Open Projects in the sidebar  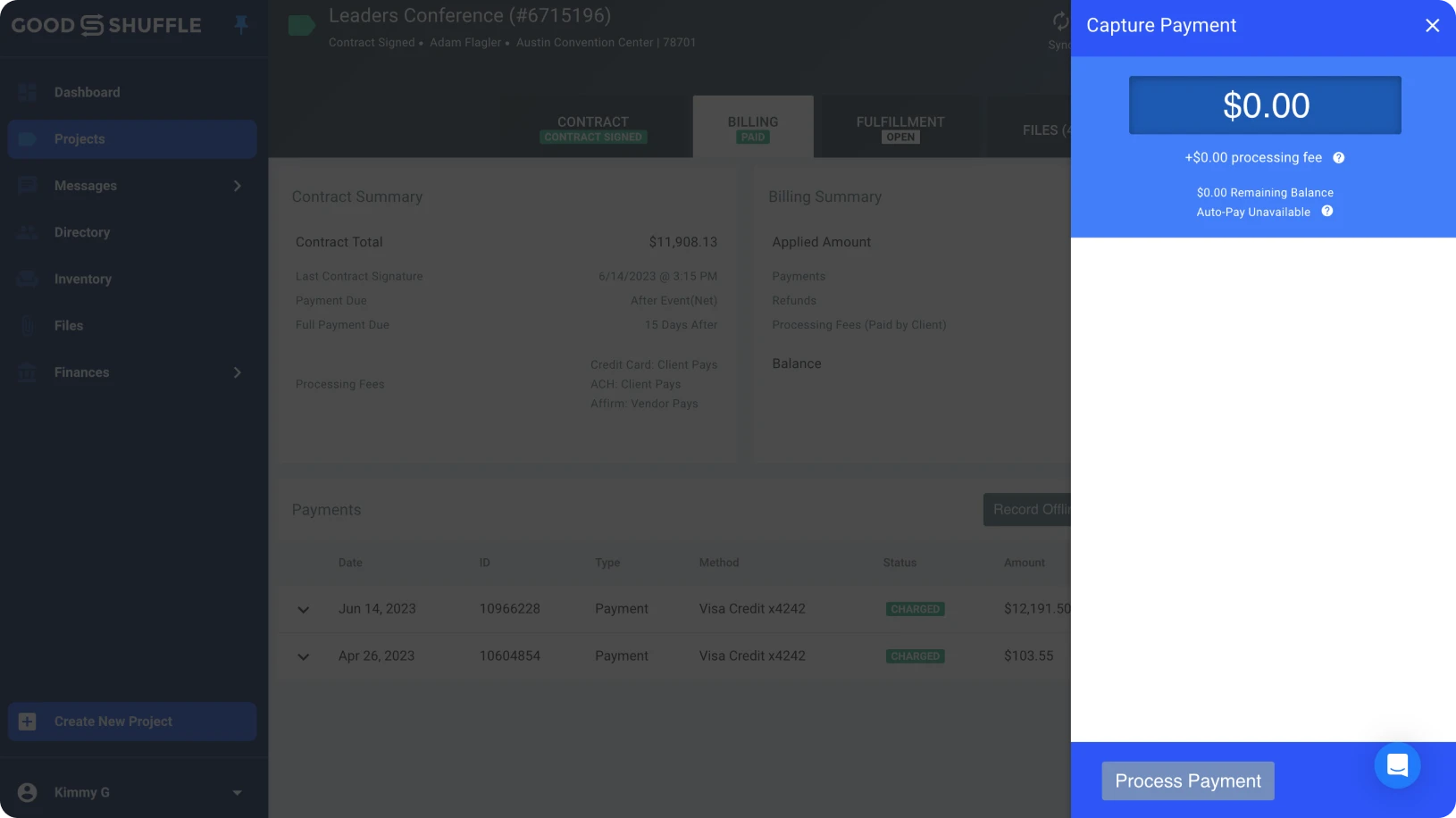pos(132,139)
